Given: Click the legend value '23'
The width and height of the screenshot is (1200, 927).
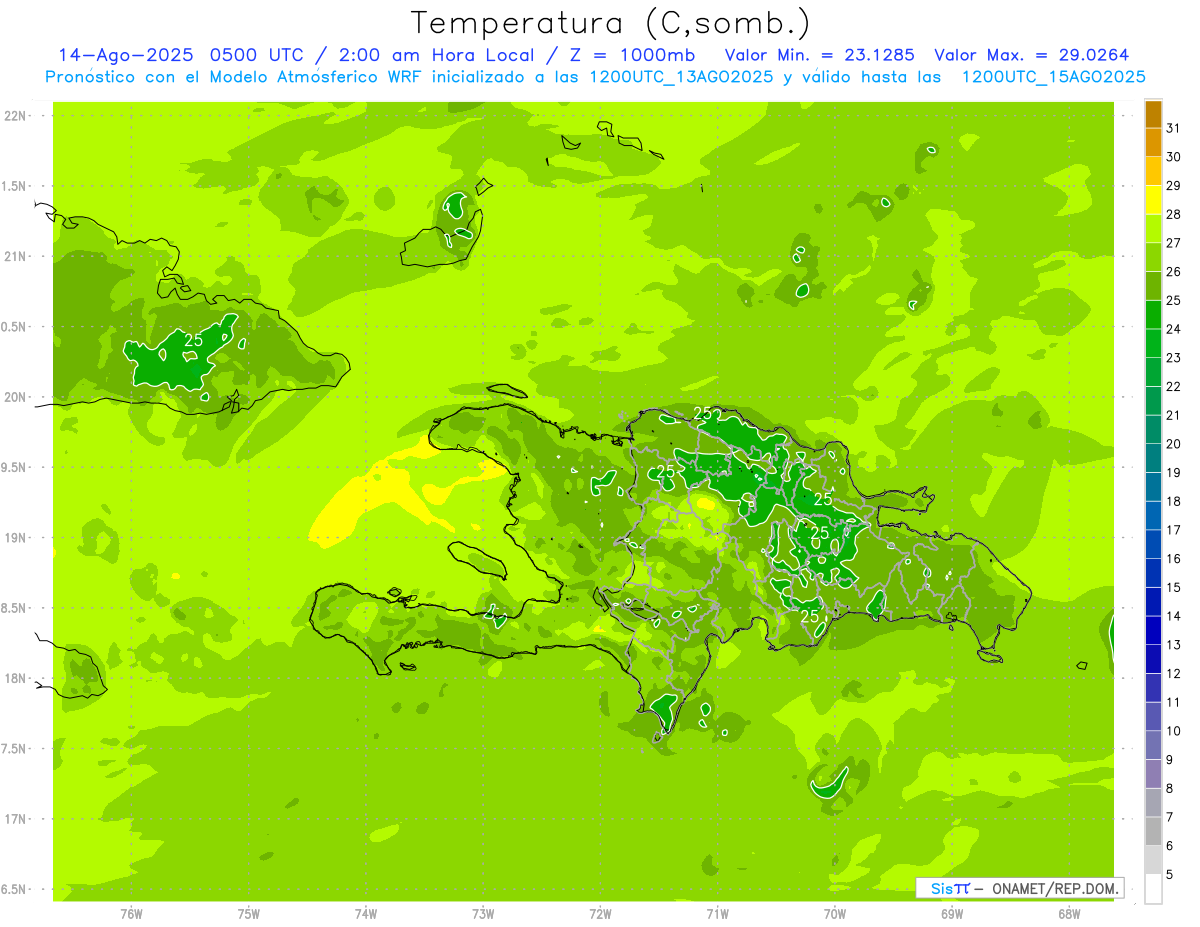Looking at the screenshot, I should point(1173,358).
